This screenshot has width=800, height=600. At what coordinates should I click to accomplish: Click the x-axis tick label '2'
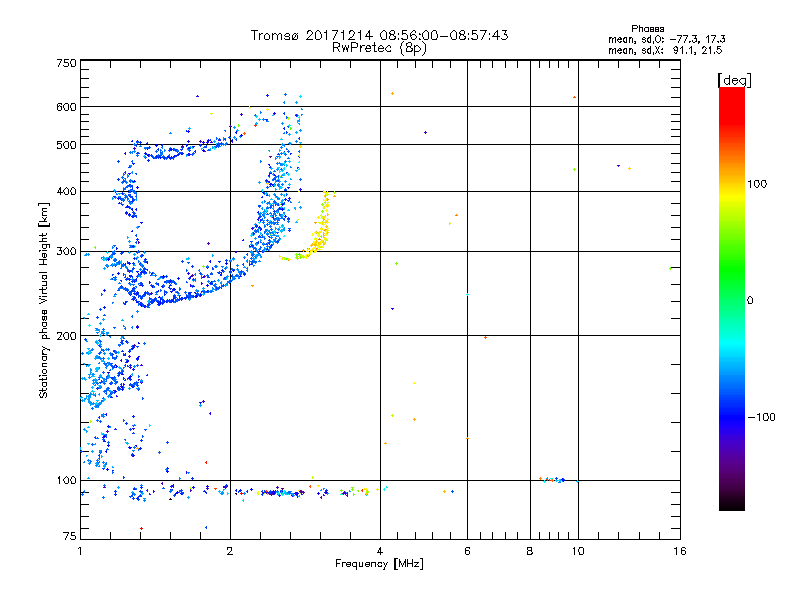pos(230,551)
